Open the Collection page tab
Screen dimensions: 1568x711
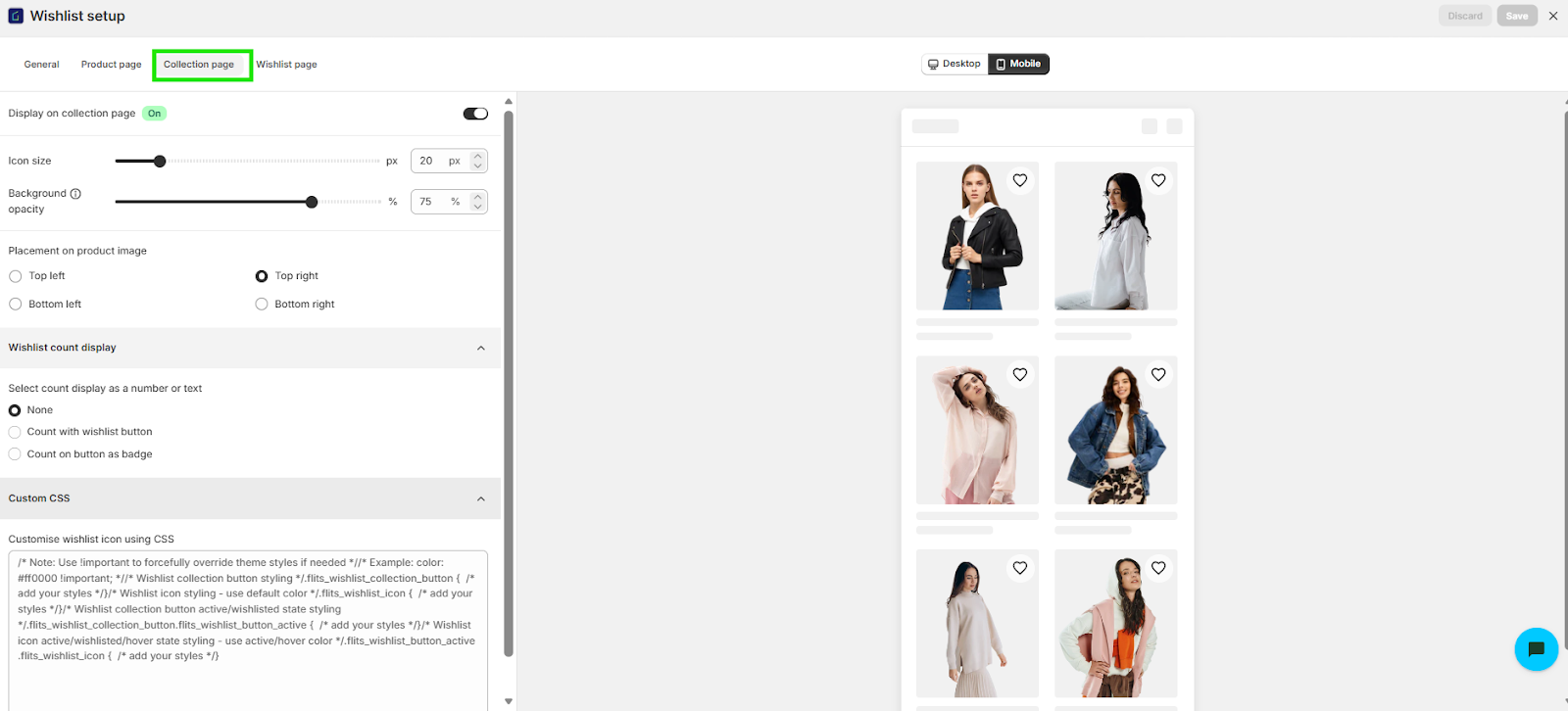click(199, 65)
